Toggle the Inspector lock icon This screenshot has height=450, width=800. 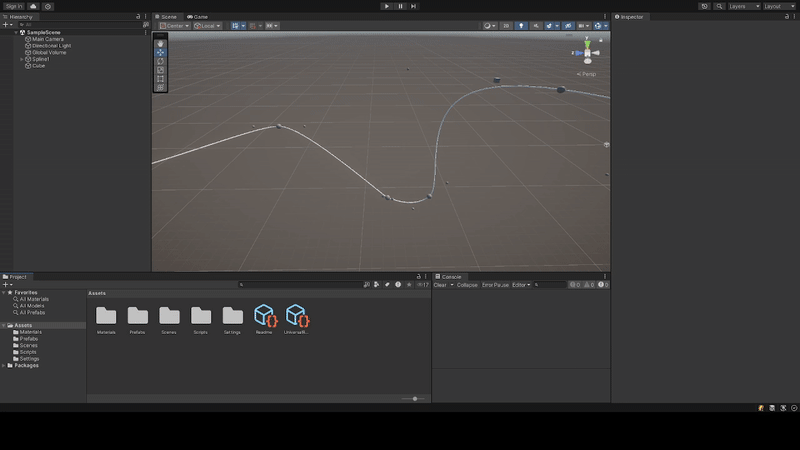tap(787, 17)
